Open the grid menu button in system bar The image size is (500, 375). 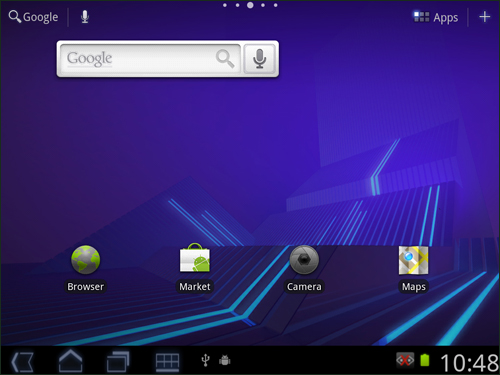pyautogui.click(x=167, y=362)
